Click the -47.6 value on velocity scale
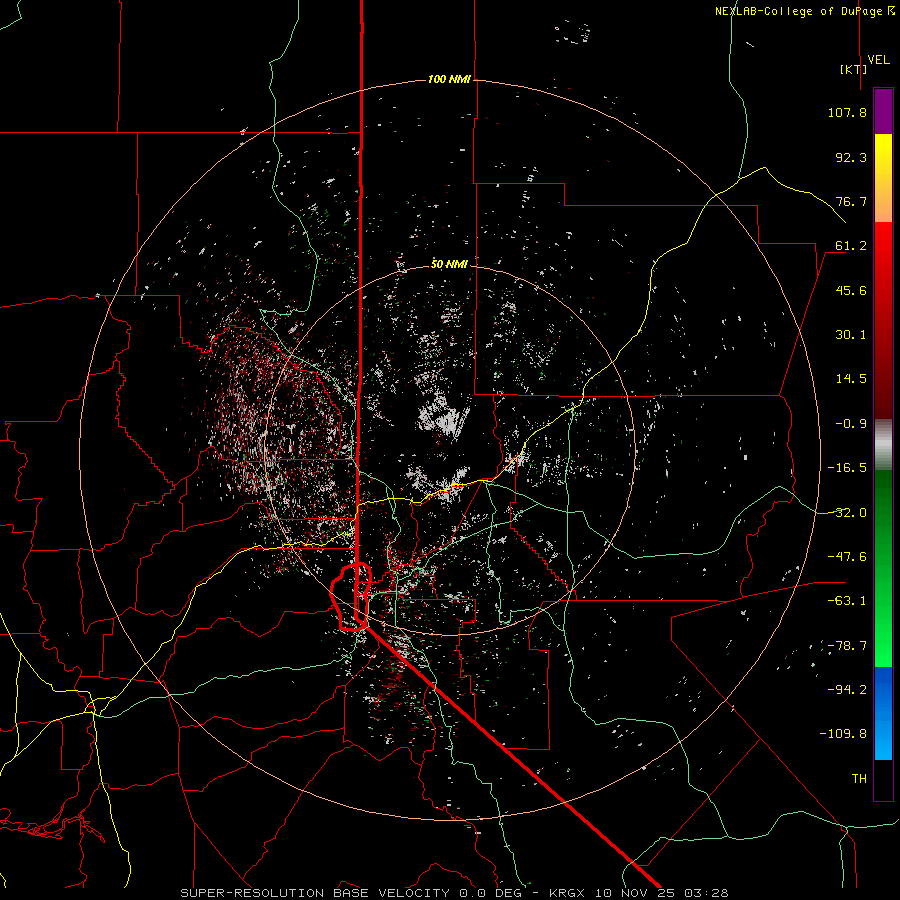 [847, 557]
